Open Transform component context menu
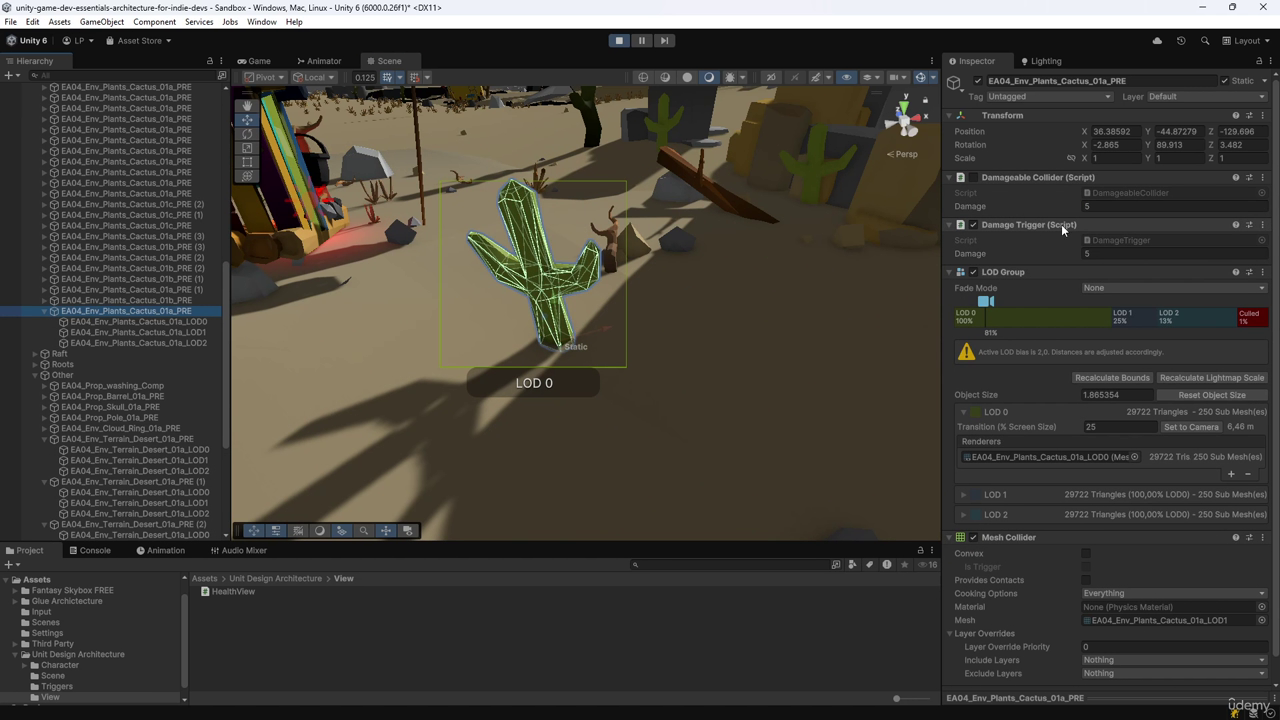Viewport: 1280px width, 720px height. (x=1262, y=115)
